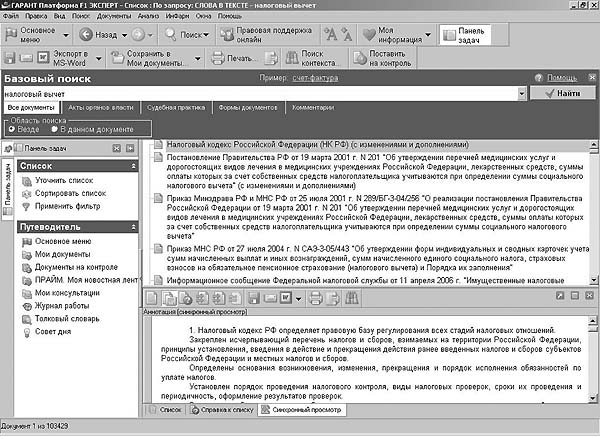Open the счет-фактура example link
This screenshot has height=439, width=602.
[x=315, y=78]
